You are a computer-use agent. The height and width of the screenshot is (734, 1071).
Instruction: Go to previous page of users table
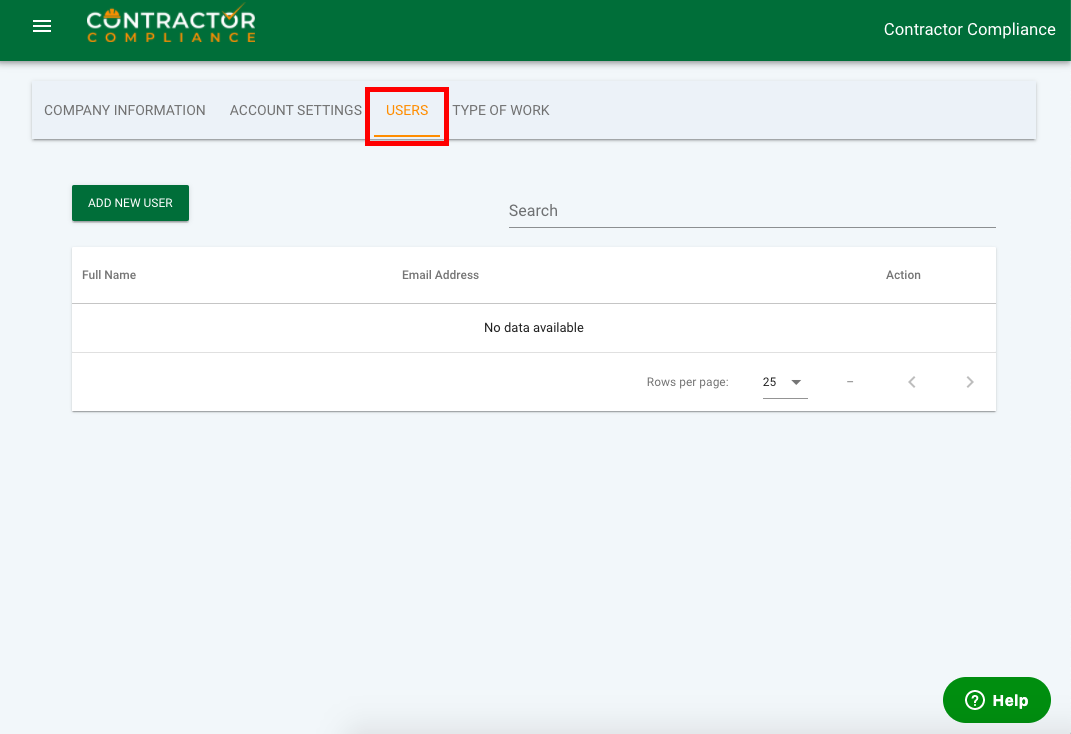(912, 382)
